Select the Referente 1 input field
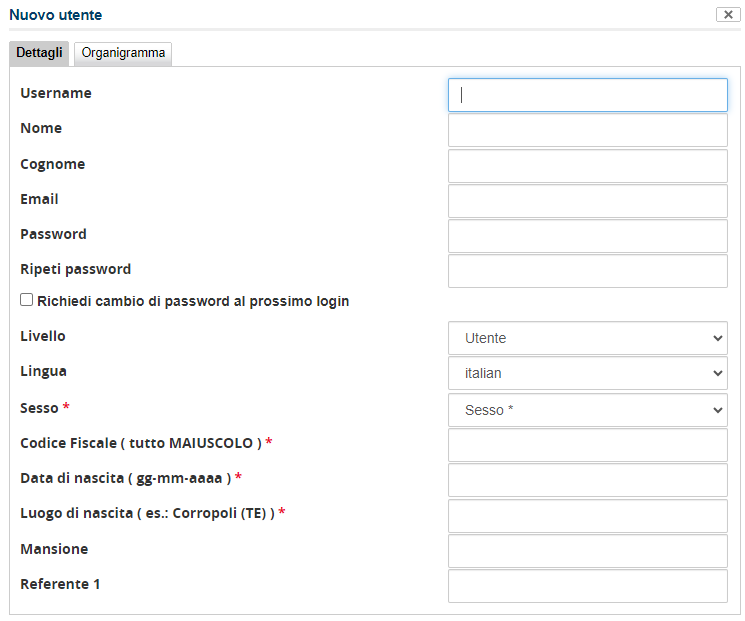 pos(587,586)
